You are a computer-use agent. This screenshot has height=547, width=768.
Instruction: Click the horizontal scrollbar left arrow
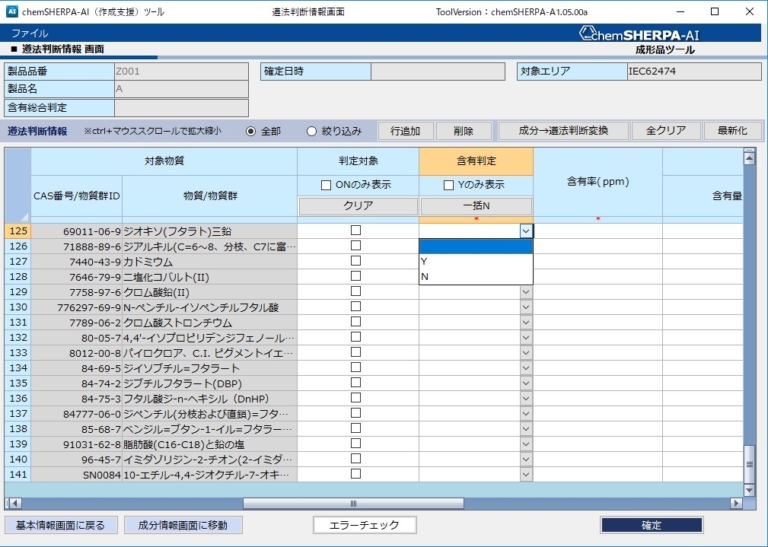click(x=12, y=503)
